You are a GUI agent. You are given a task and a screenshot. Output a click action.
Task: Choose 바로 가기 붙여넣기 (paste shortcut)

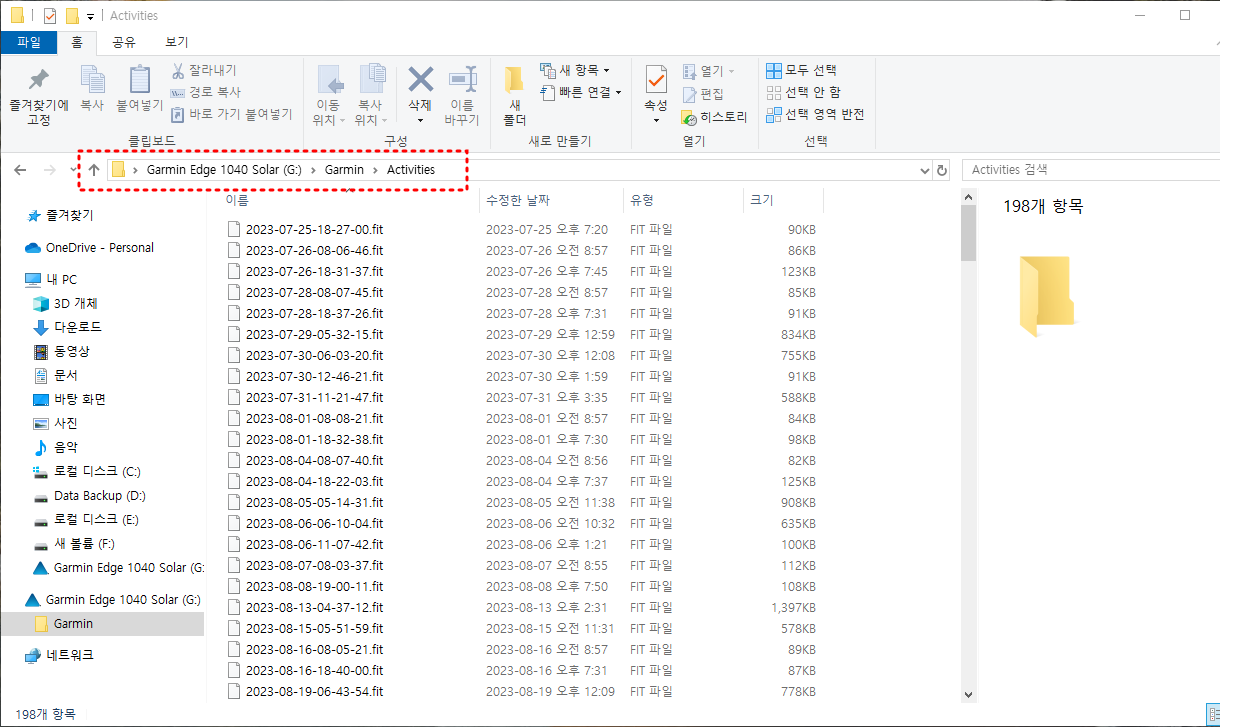[x=231, y=114]
